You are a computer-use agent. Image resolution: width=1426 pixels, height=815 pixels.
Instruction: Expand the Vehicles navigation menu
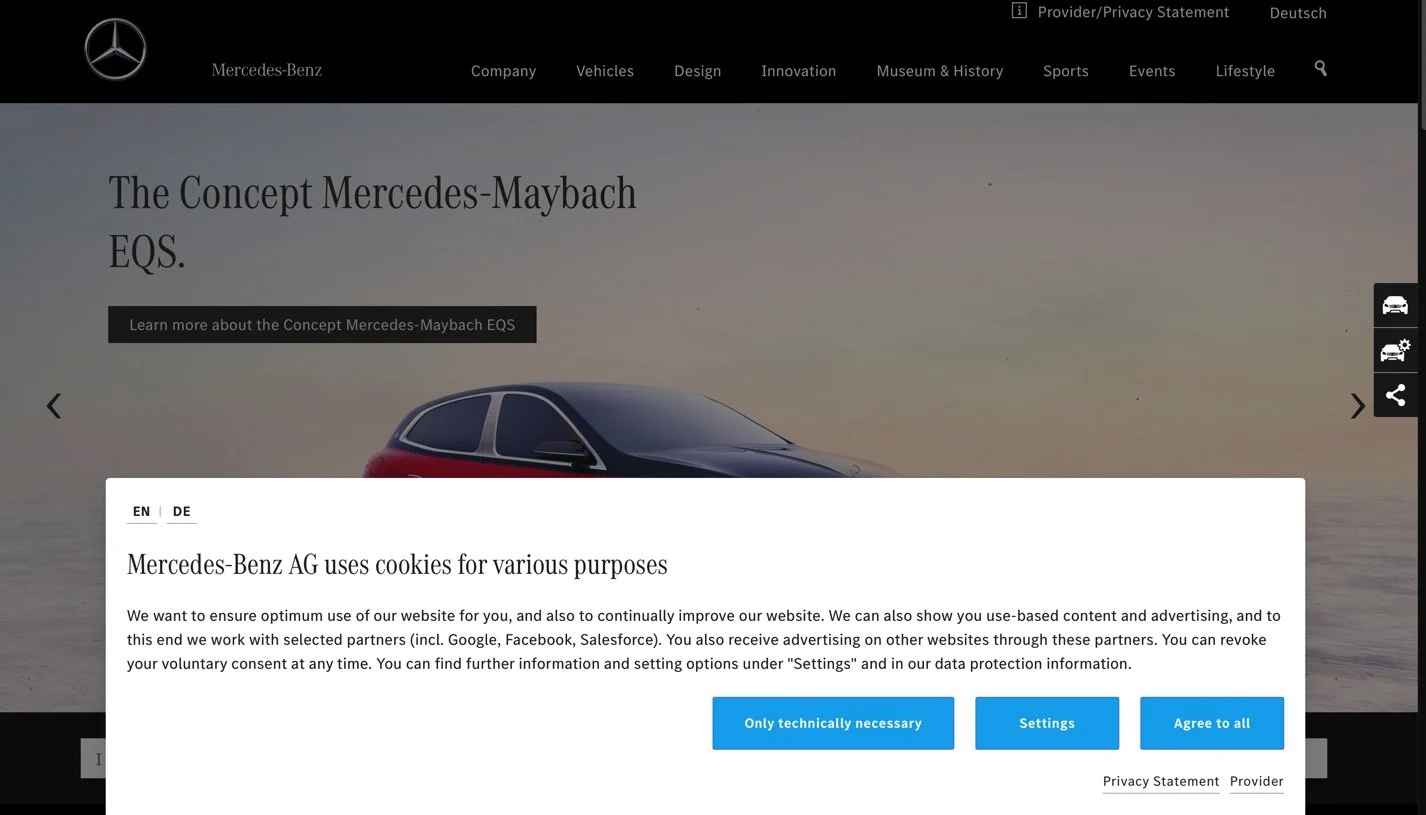(x=605, y=71)
